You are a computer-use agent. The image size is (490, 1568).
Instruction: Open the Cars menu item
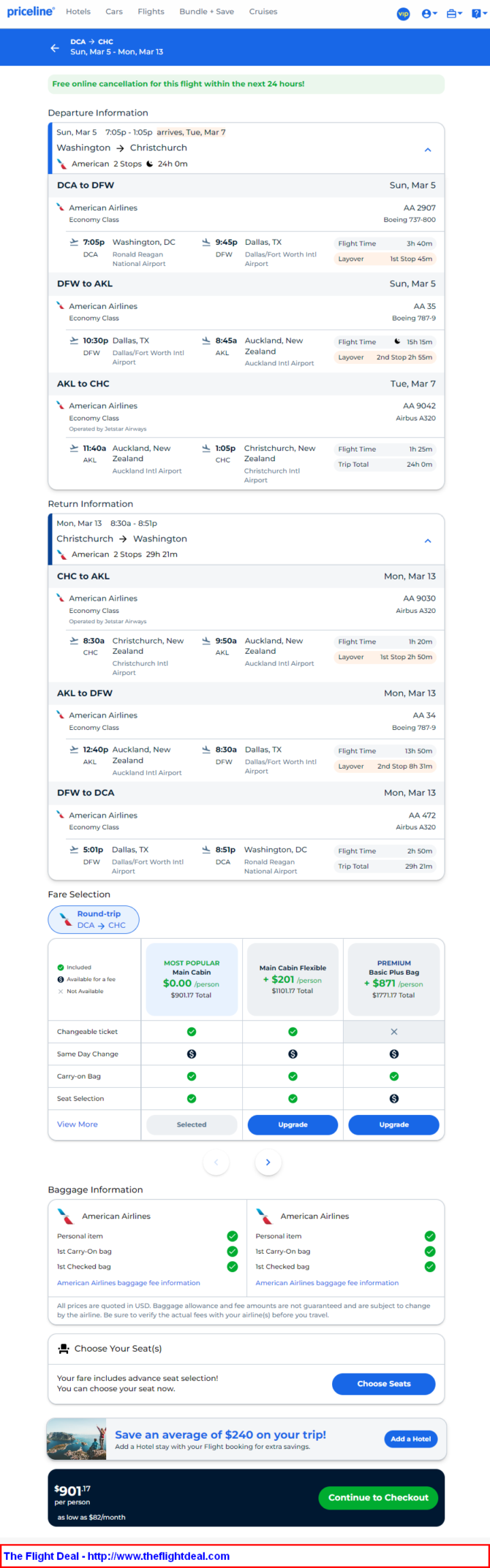[114, 12]
